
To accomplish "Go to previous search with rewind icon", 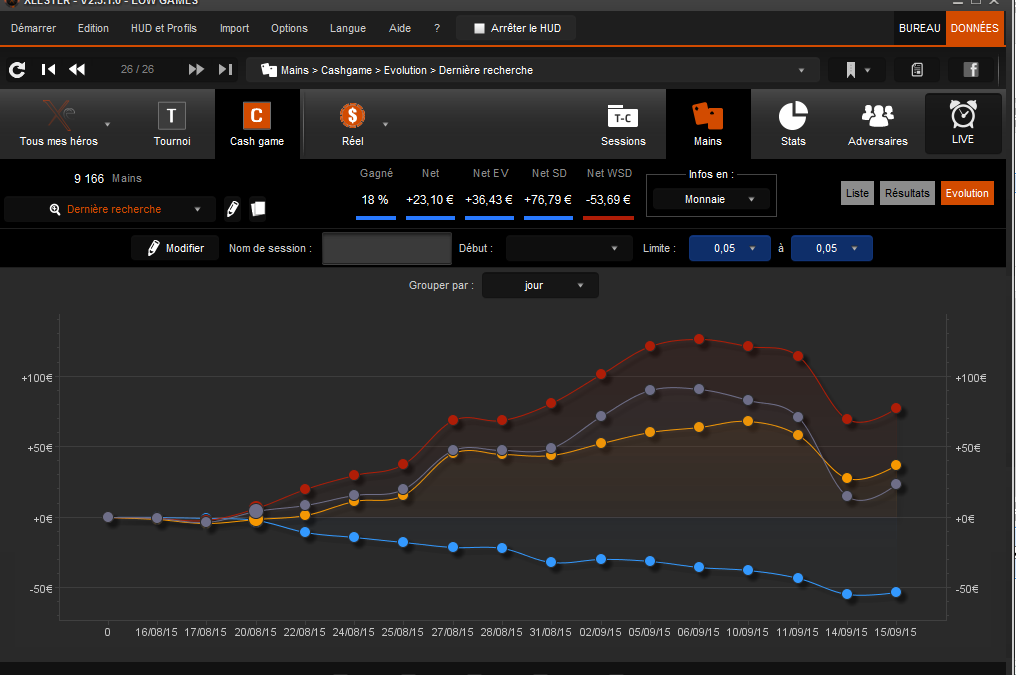I will click(x=77, y=69).
